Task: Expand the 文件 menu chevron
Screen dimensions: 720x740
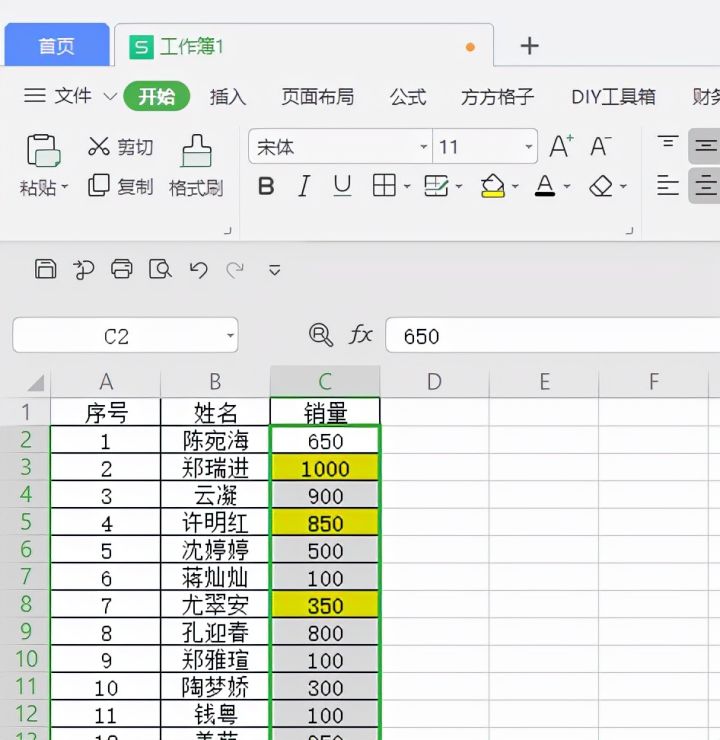Action: tap(110, 97)
